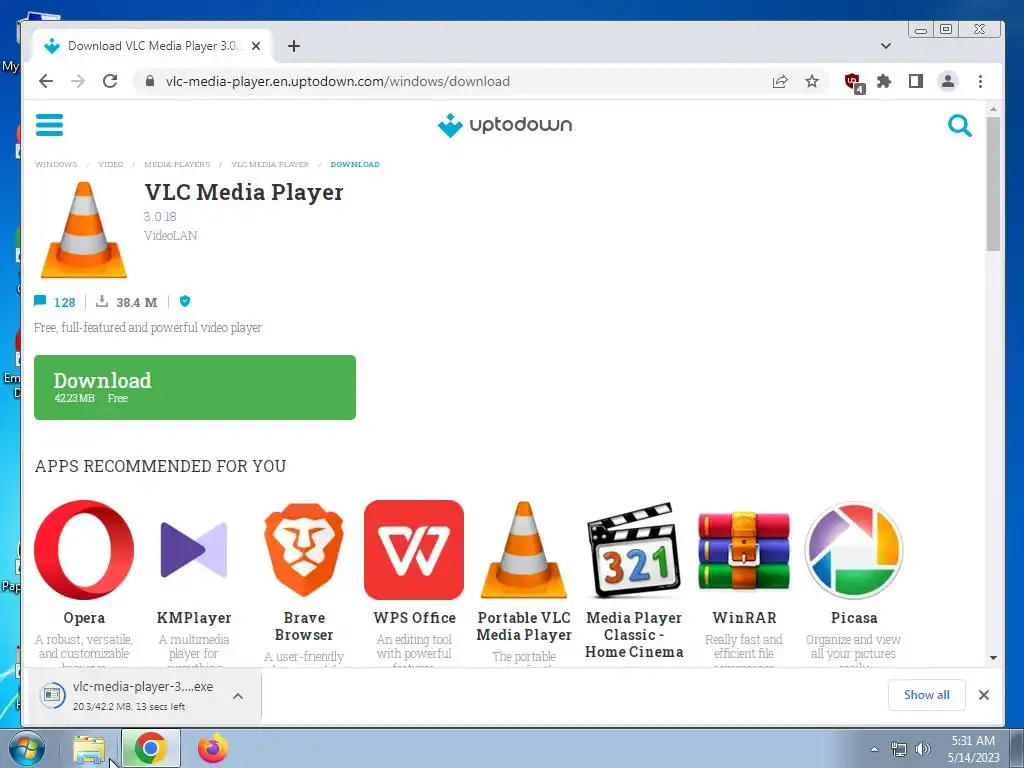Viewport: 1024px width, 768px height.
Task: Click the scrollbar up arrow
Action: [993, 109]
